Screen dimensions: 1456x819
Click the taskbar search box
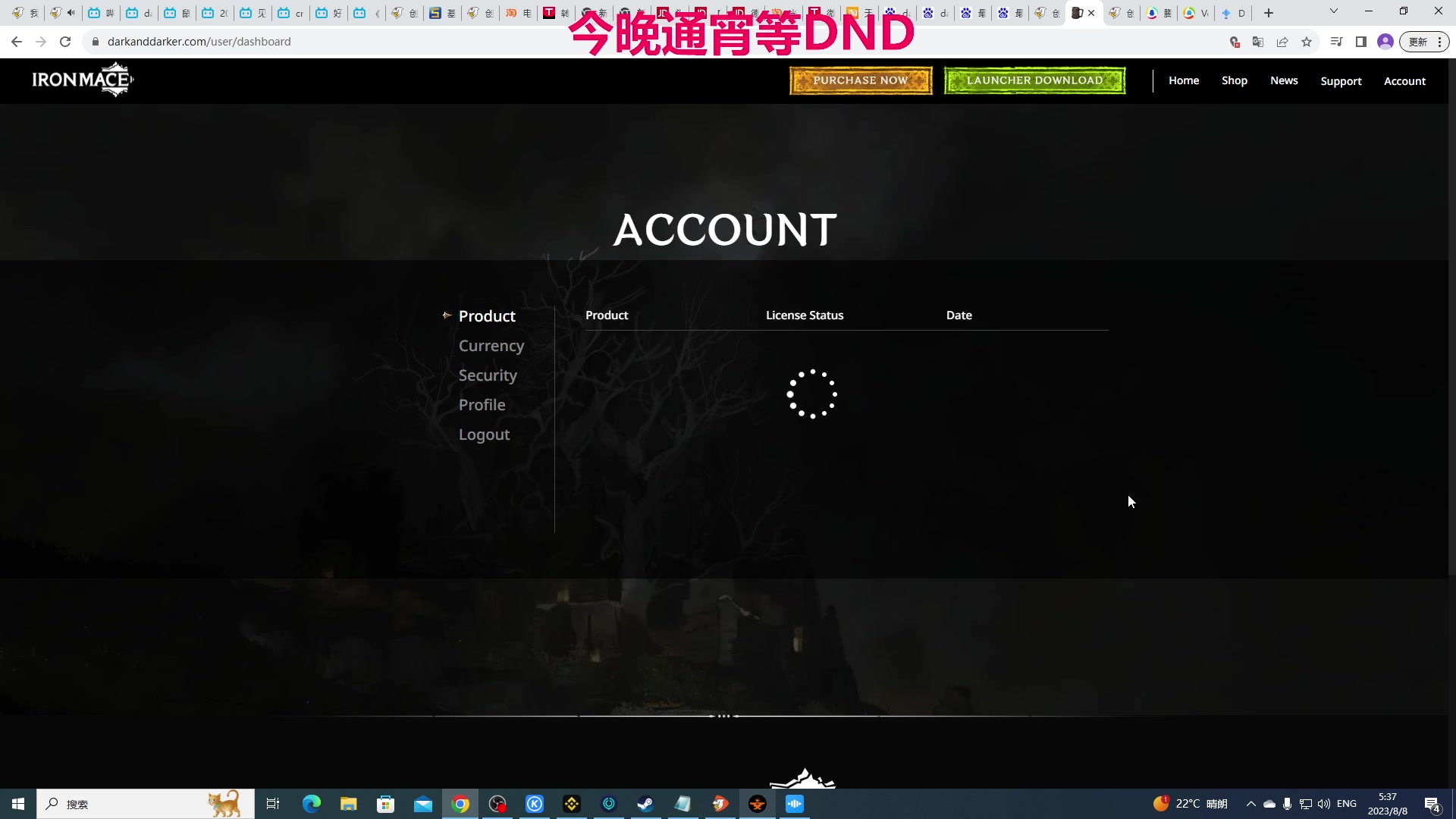(146, 804)
